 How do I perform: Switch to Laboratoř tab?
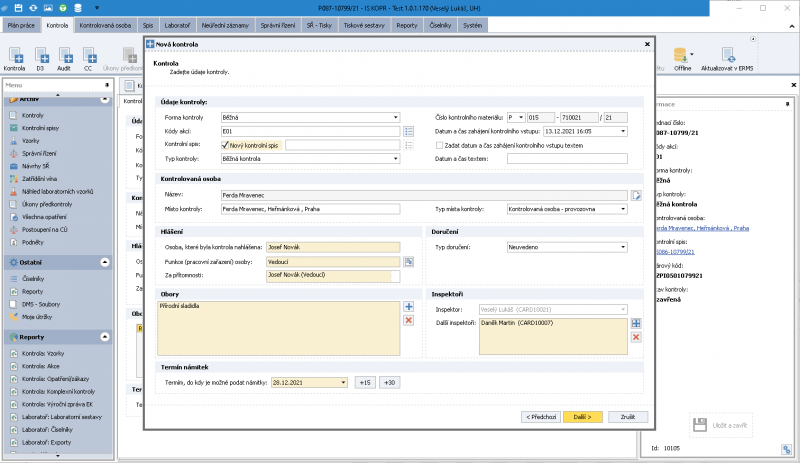[177, 25]
